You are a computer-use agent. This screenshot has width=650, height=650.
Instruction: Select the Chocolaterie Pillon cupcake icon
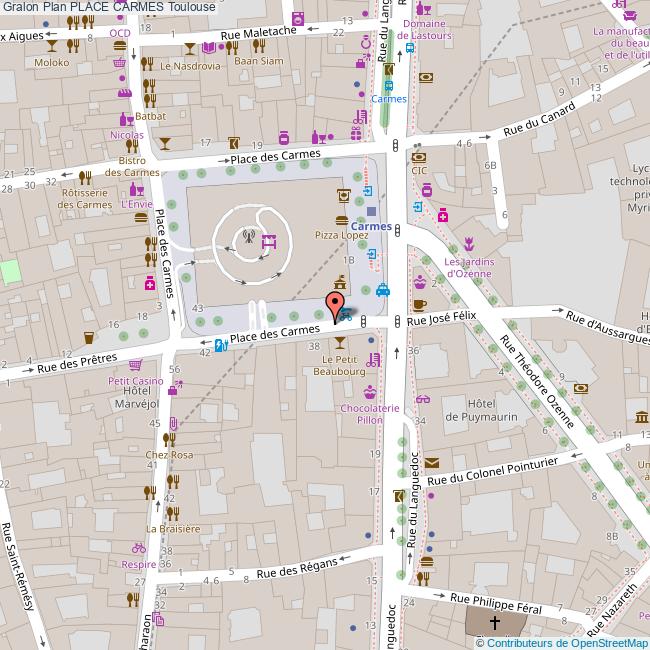pyautogui.click(x=370, y=392)
